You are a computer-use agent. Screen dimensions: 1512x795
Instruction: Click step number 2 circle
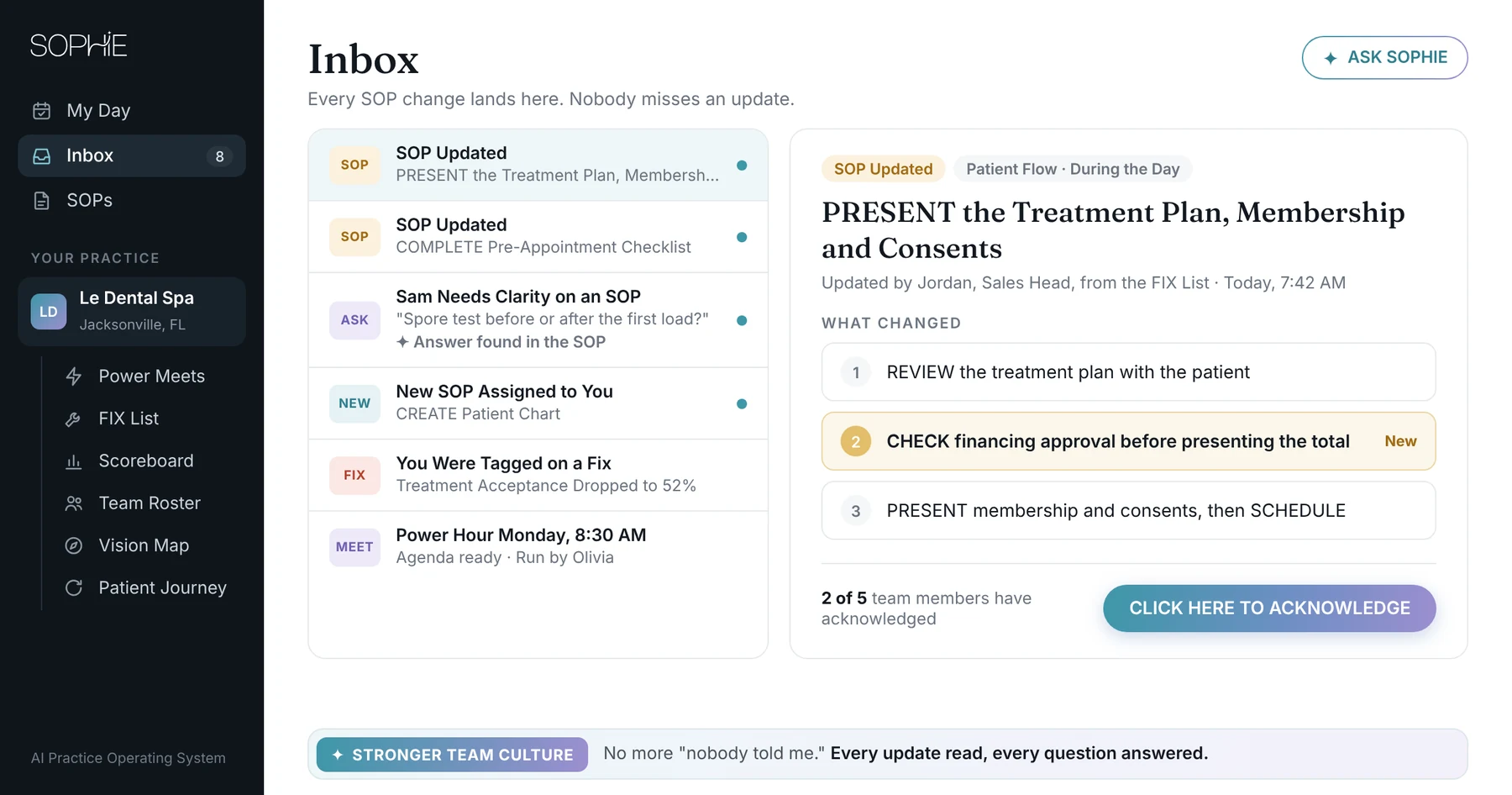pyautogui.click(x=856, y=441)
